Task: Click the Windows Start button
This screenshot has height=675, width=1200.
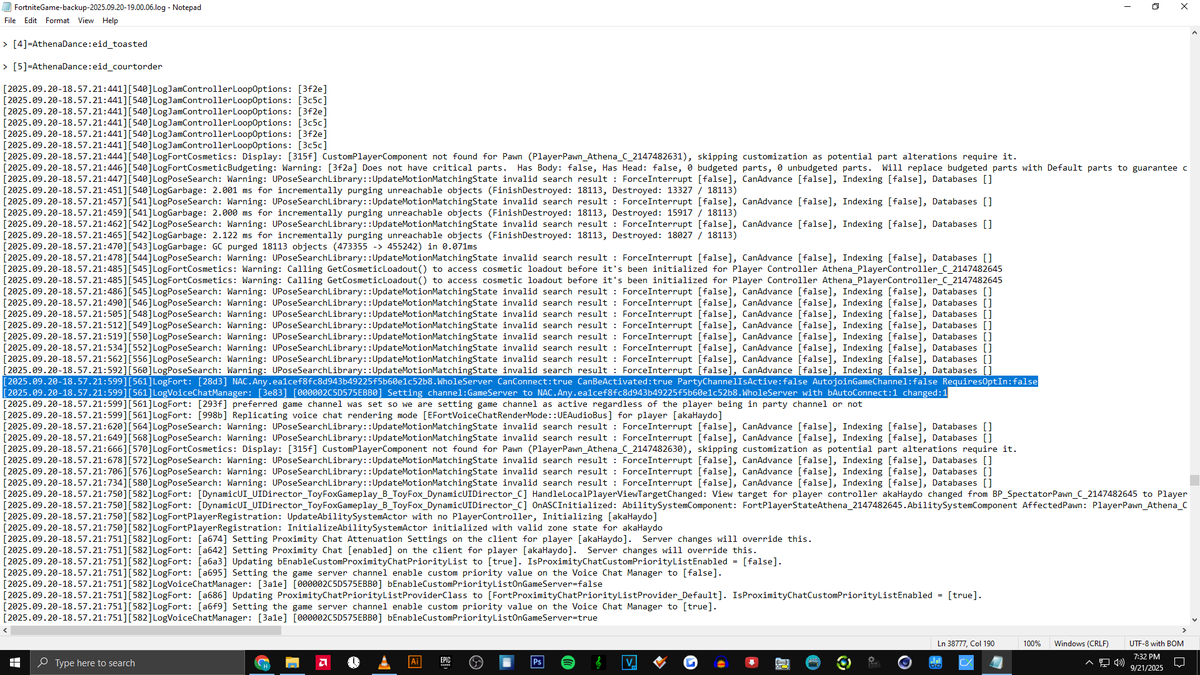Action: pos(16,662)
